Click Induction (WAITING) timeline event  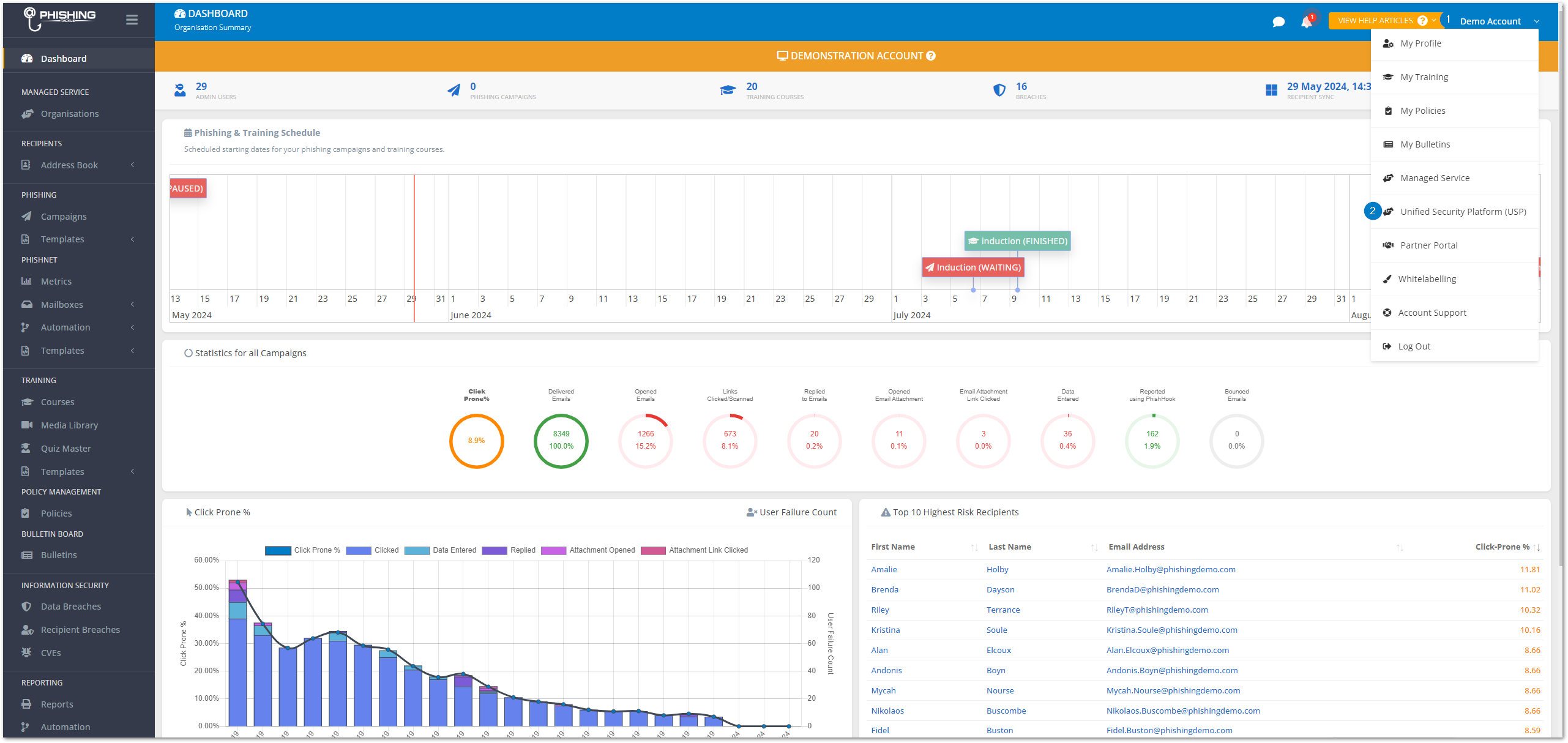(x=973, y=267)
